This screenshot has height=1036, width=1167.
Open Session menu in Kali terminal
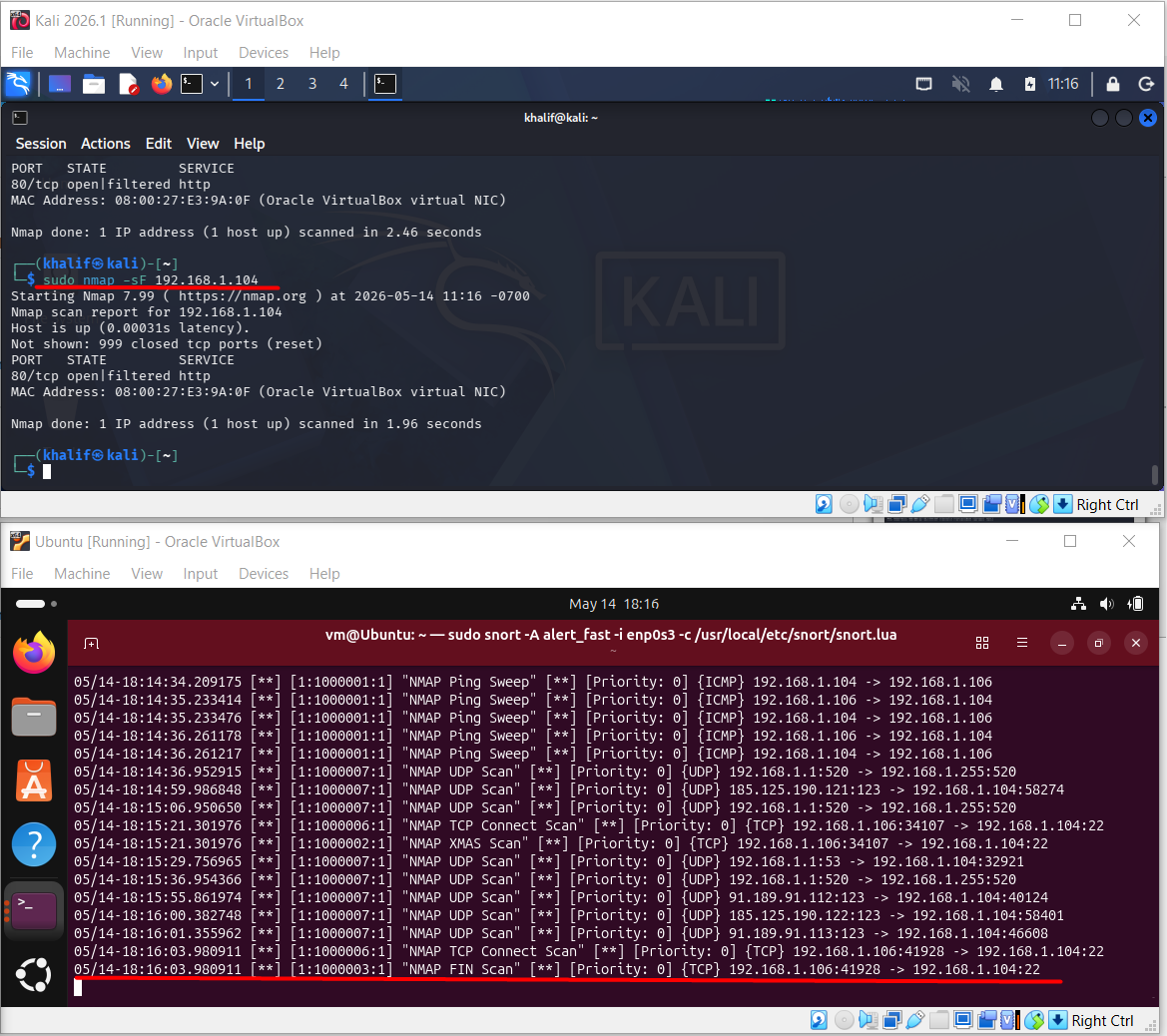(x=41, y=144)
